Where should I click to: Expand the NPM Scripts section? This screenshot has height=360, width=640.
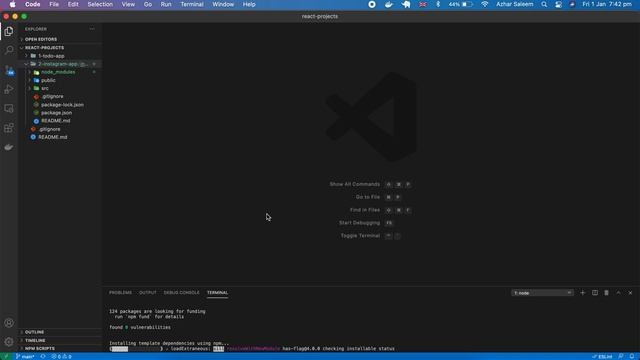click(60, 349)
